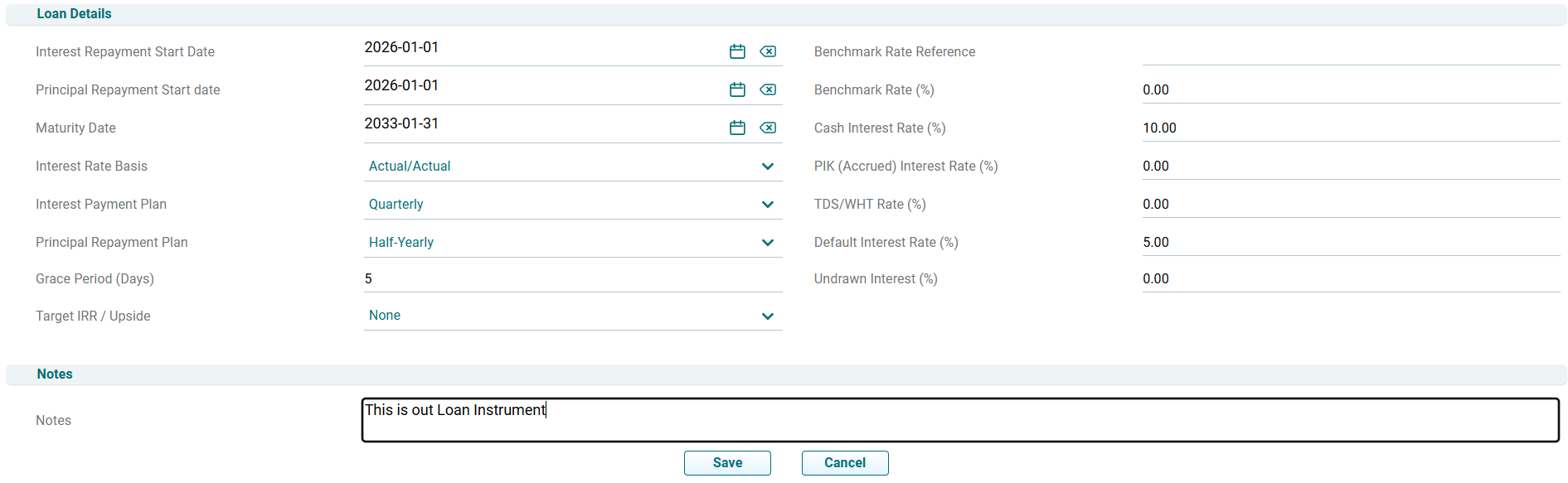1568x483 pixels.
Task: Clear the Principal Repayment Start date
Action: point(768,89)
